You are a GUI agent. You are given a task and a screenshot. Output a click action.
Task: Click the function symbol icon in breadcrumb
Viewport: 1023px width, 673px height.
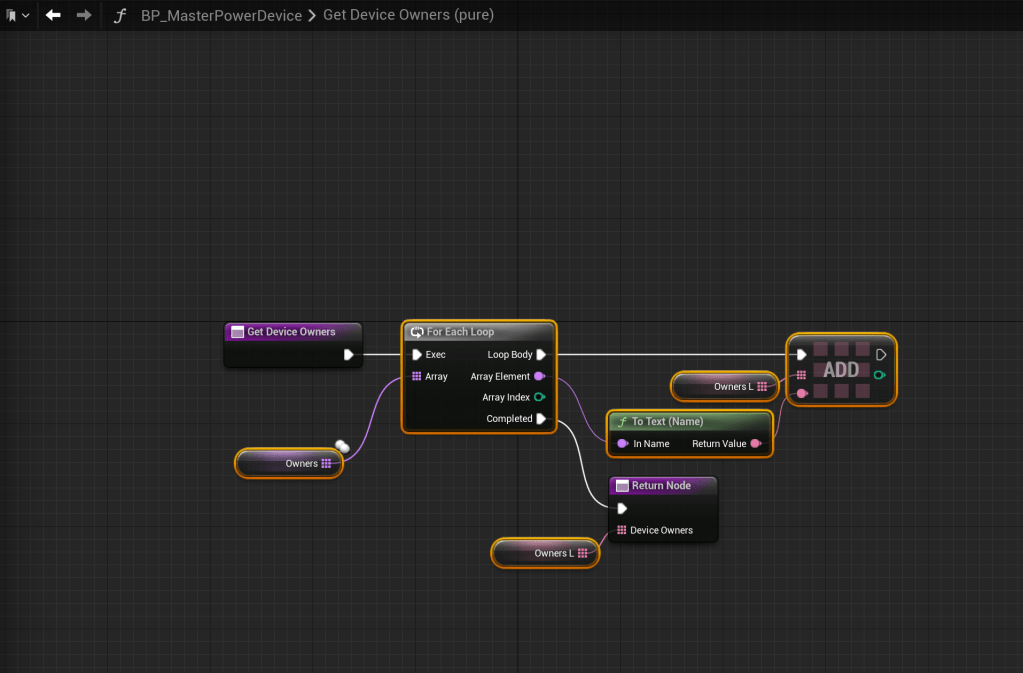(x=119, y=16)
